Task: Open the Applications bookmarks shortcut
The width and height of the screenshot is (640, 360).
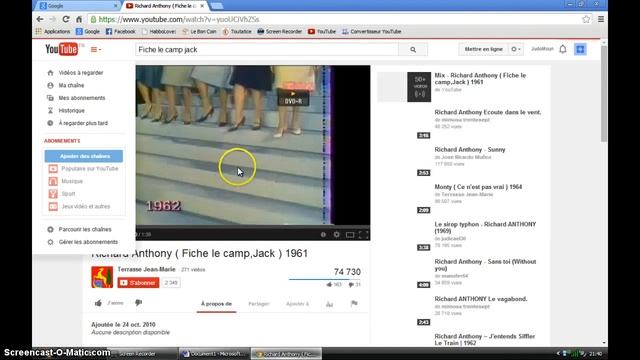Action: click(x=53, y=31)
